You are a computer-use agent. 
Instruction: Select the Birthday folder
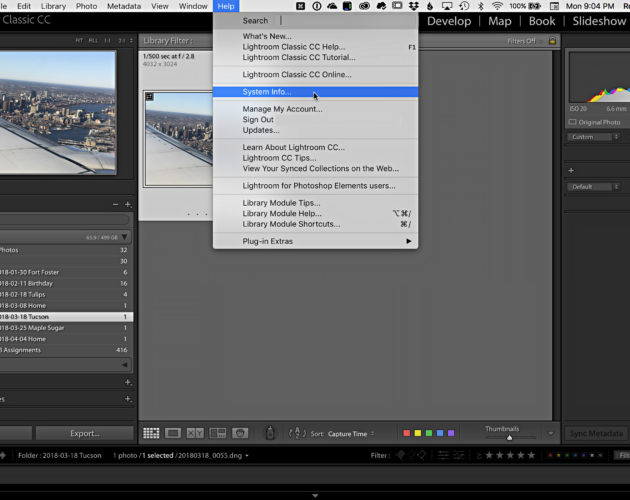click(64, 283)
